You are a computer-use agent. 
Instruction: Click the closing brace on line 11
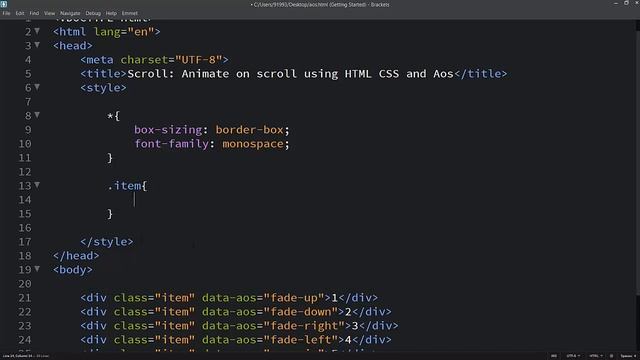[110, 158]
